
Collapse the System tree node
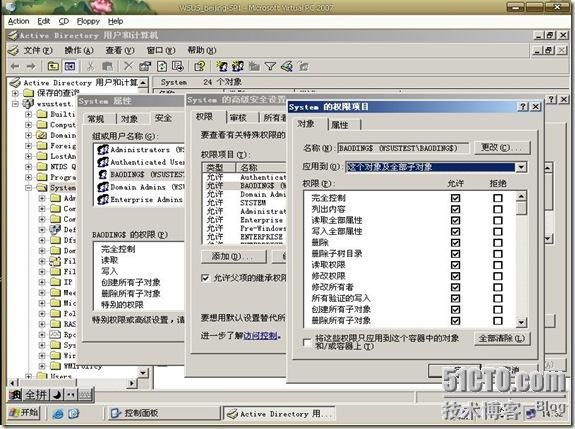coord(29,188)
